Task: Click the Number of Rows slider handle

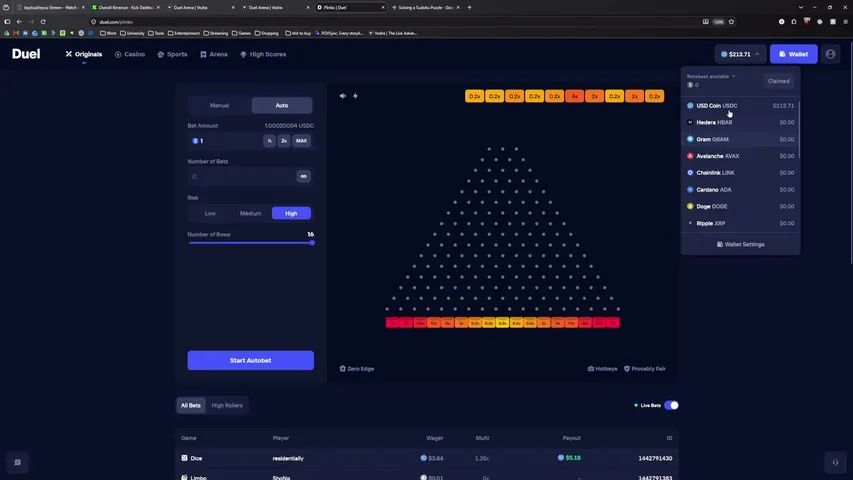Action: (312, 243)
